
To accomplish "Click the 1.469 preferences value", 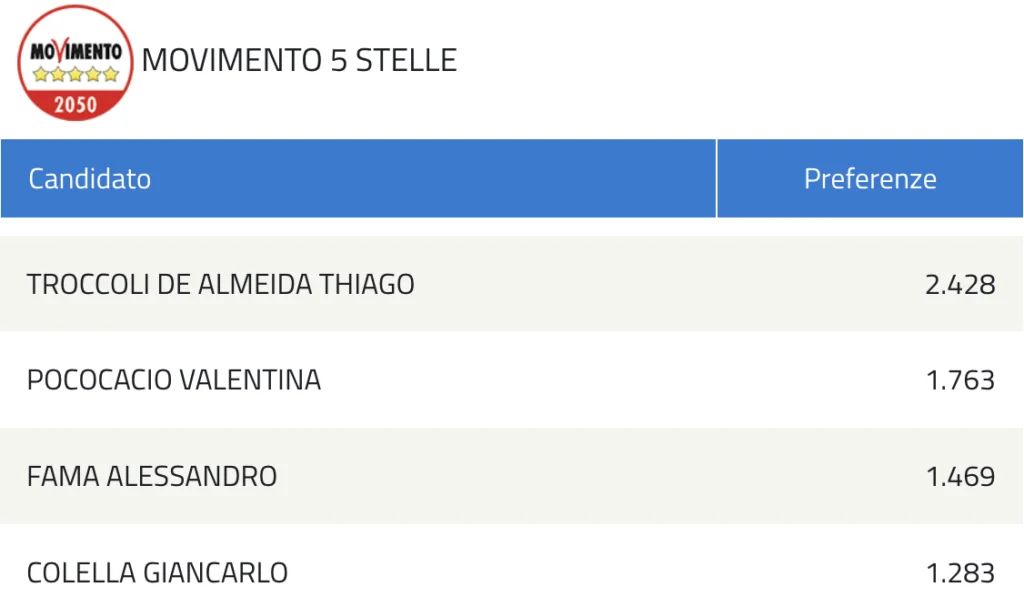I will click(x=961, y=476).
